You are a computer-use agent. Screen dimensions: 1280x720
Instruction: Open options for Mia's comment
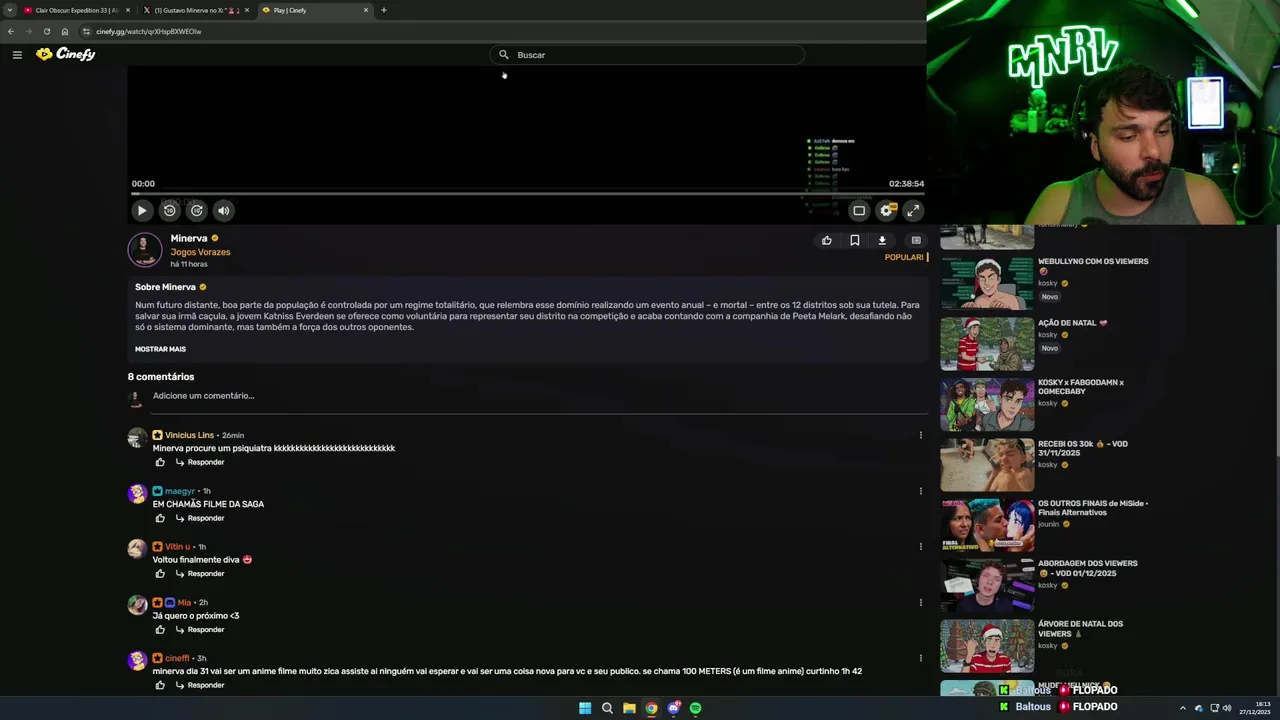(x=920, y=602)
